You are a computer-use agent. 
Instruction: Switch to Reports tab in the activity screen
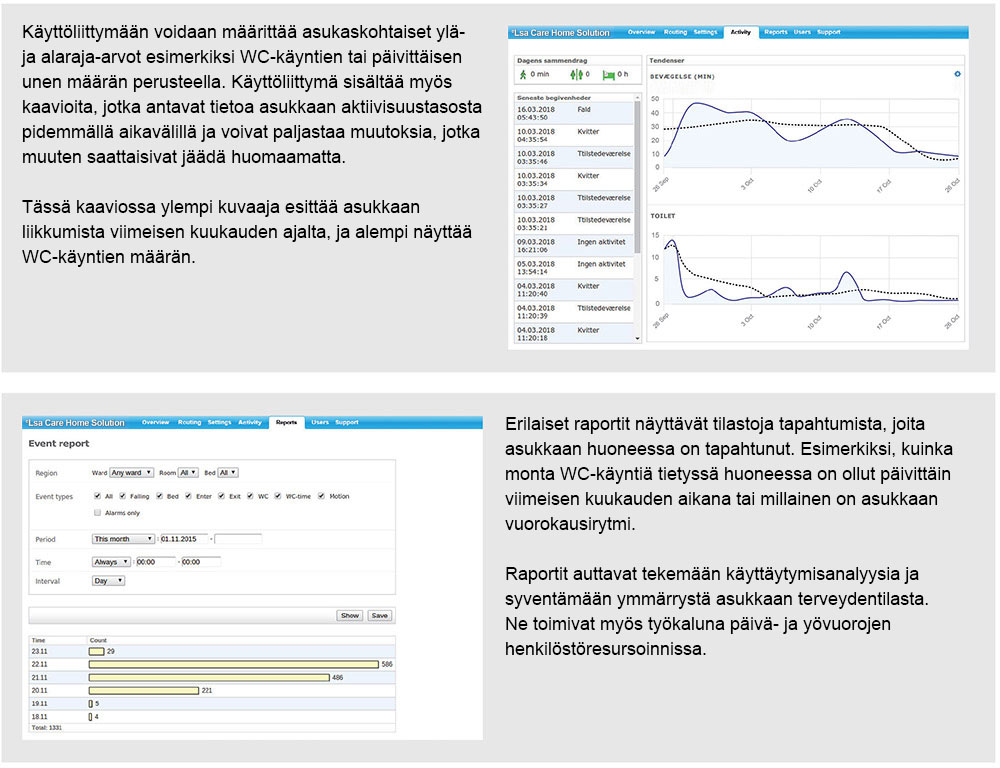tap(775, 32)
